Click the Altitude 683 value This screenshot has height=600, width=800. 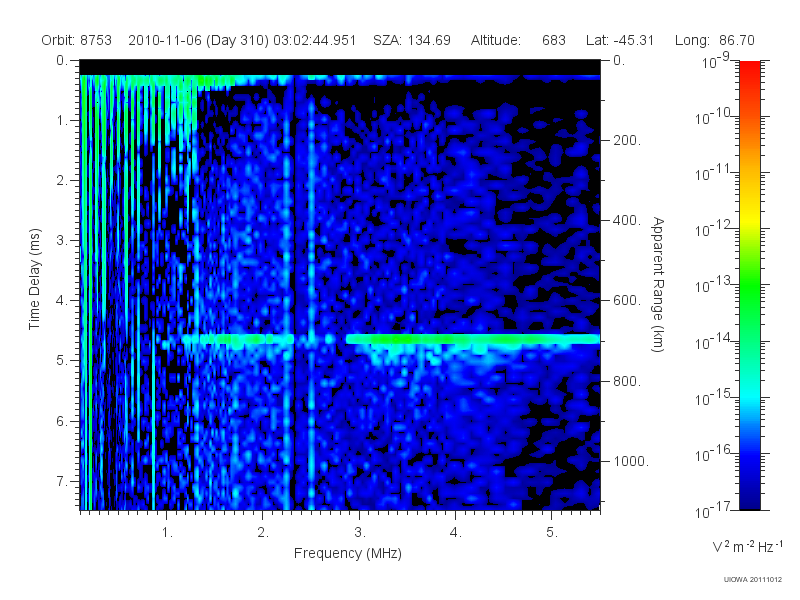tap(554, 40)
